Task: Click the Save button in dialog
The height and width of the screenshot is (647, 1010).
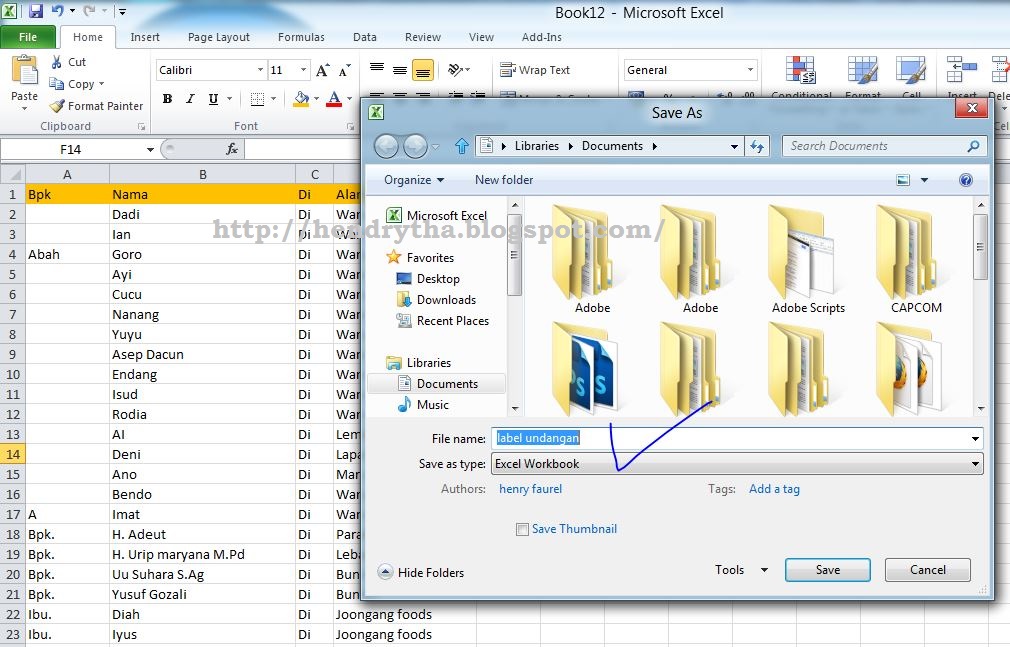Action: click(x=828, y=570)
